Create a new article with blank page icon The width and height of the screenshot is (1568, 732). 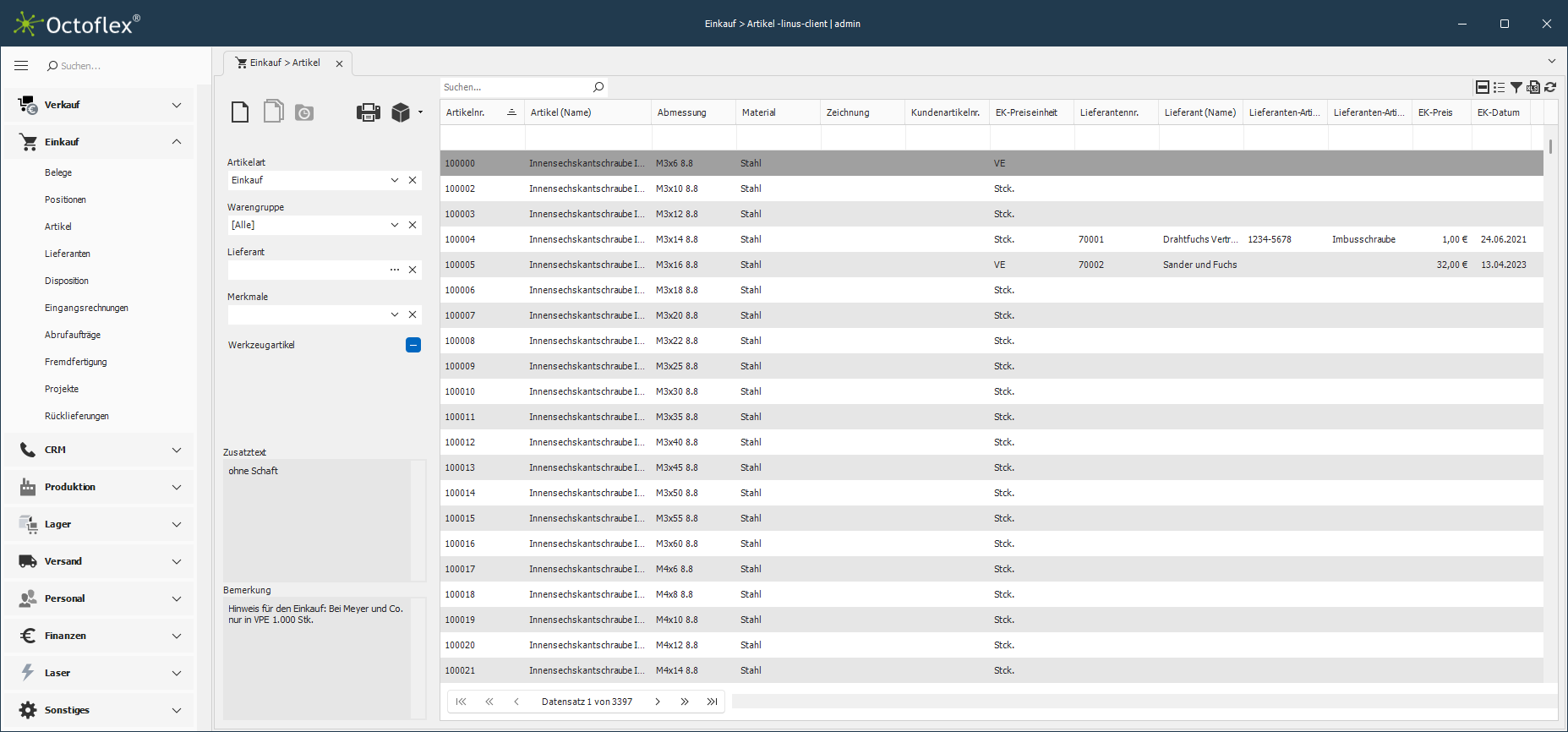coord(240,112)
